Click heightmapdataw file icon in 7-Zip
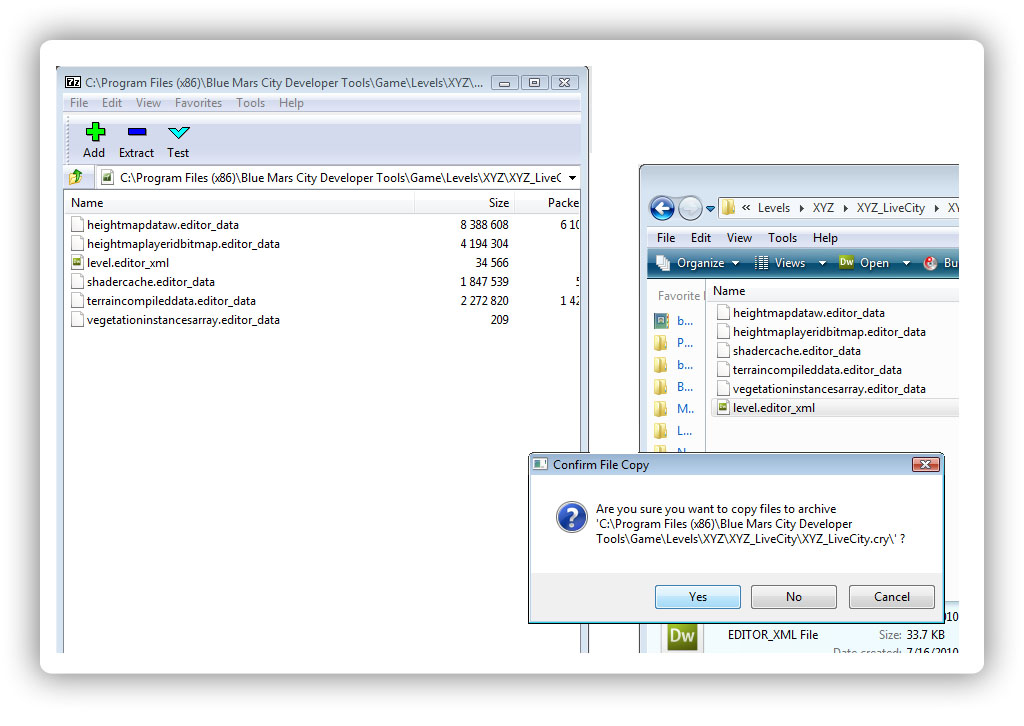1024x726 pixels. (77, 225)
